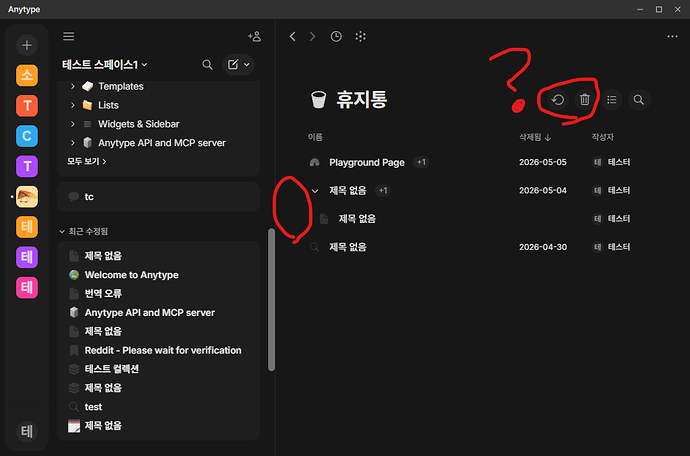Image resolution: width=690 pixels, height=456 pixels.
Task: Open the version history clock icon
Action: pos(336,37)
